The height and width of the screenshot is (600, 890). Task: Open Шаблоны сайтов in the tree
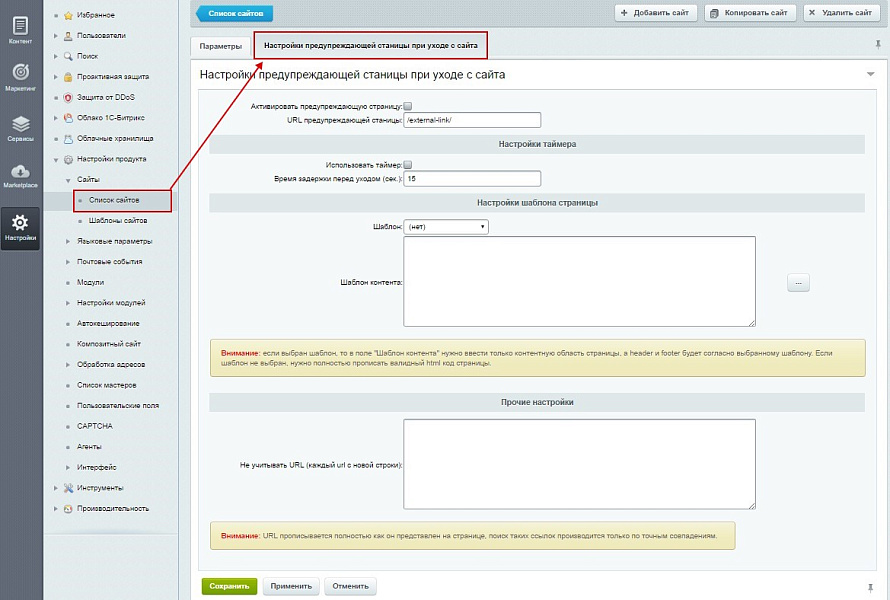coord(117,220)
